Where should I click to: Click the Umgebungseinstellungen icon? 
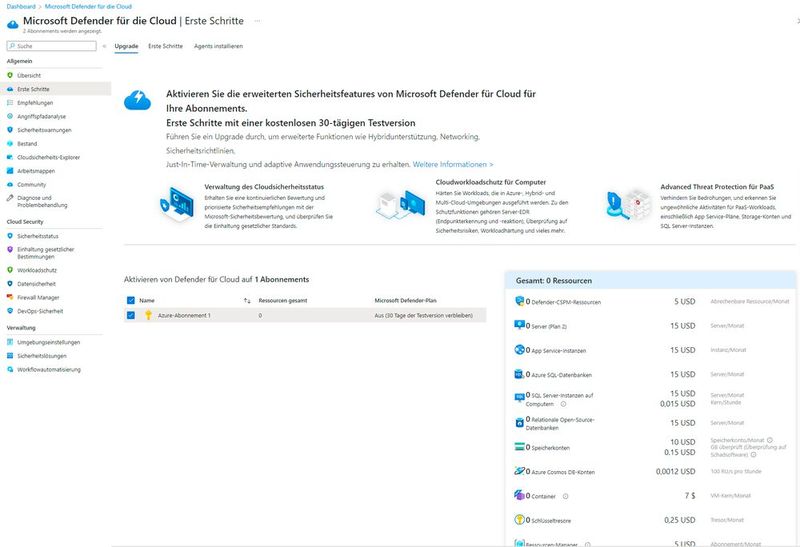(10, 342)
